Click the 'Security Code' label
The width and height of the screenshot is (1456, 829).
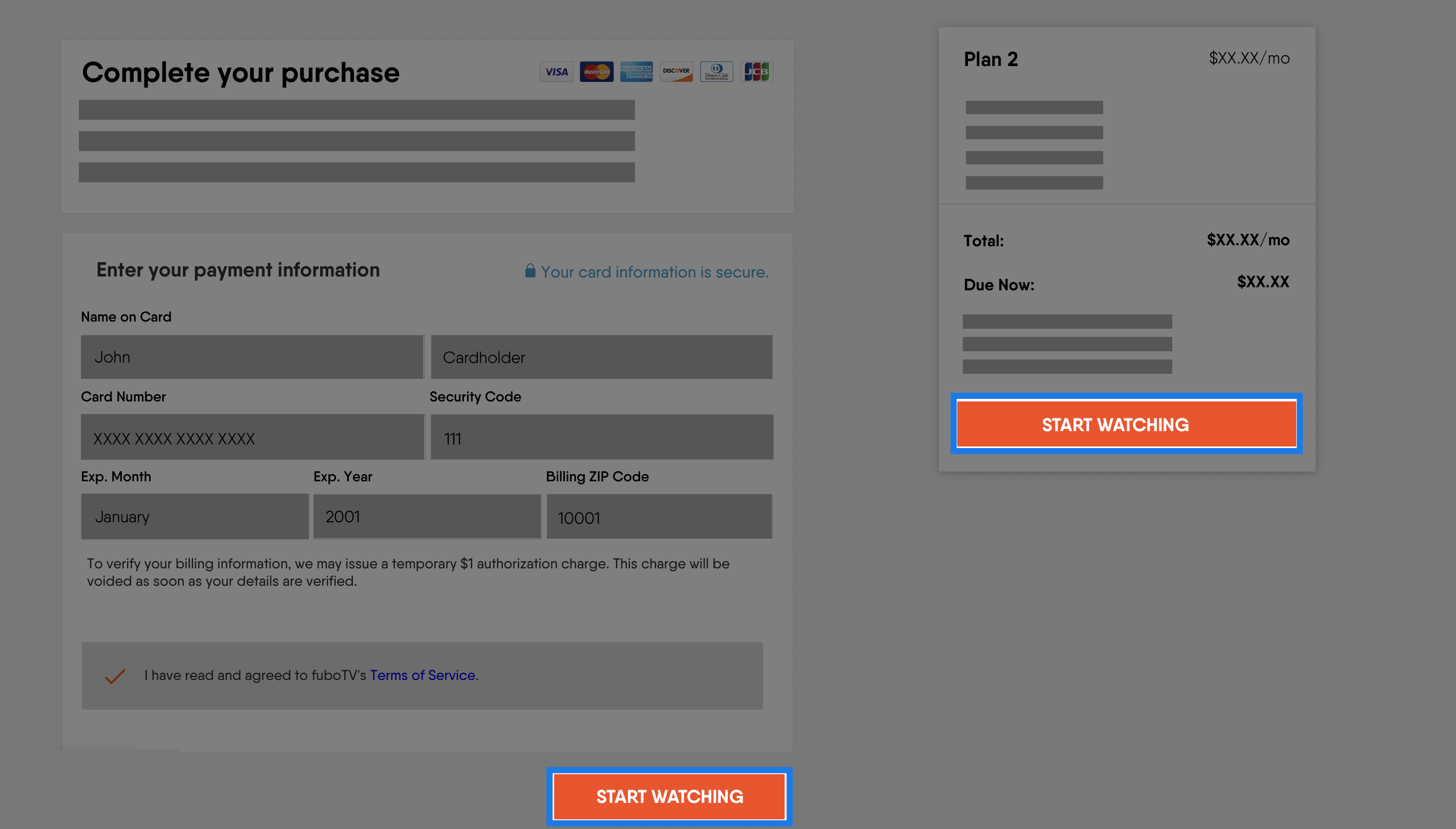click(x=475, y=397)
